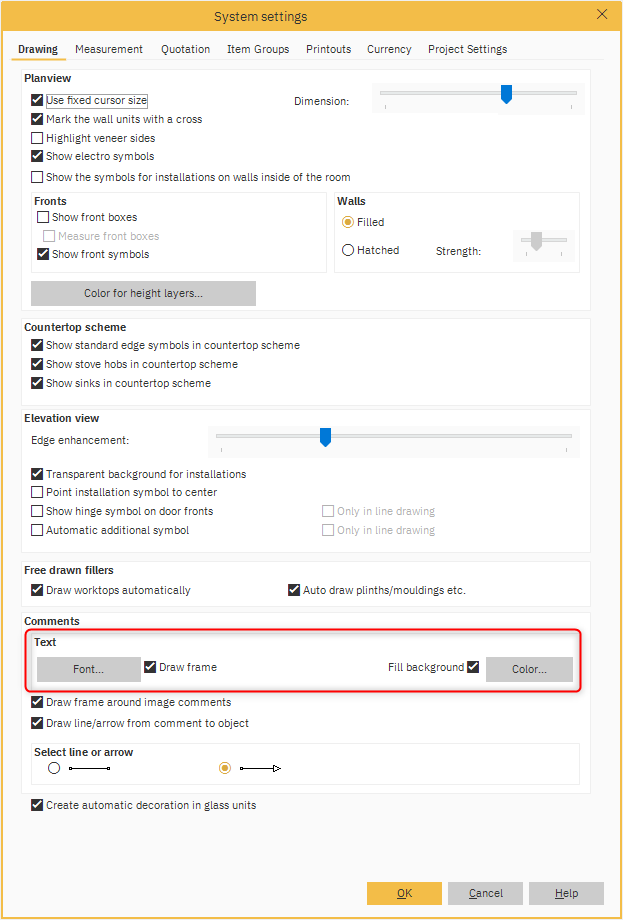Image resolution: width=623 pixels, height=920 pixels.
Task: Uncheck Fill background checkbox
Action: tap(473, 667)
